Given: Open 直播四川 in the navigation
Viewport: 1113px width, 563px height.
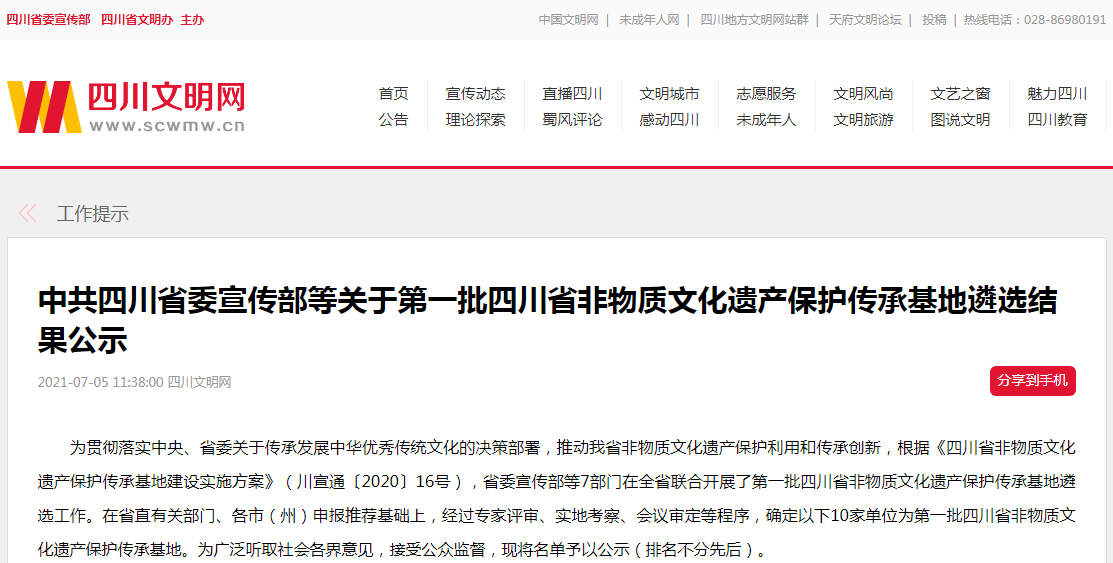Looking at the screenshot, I should 572,94.
